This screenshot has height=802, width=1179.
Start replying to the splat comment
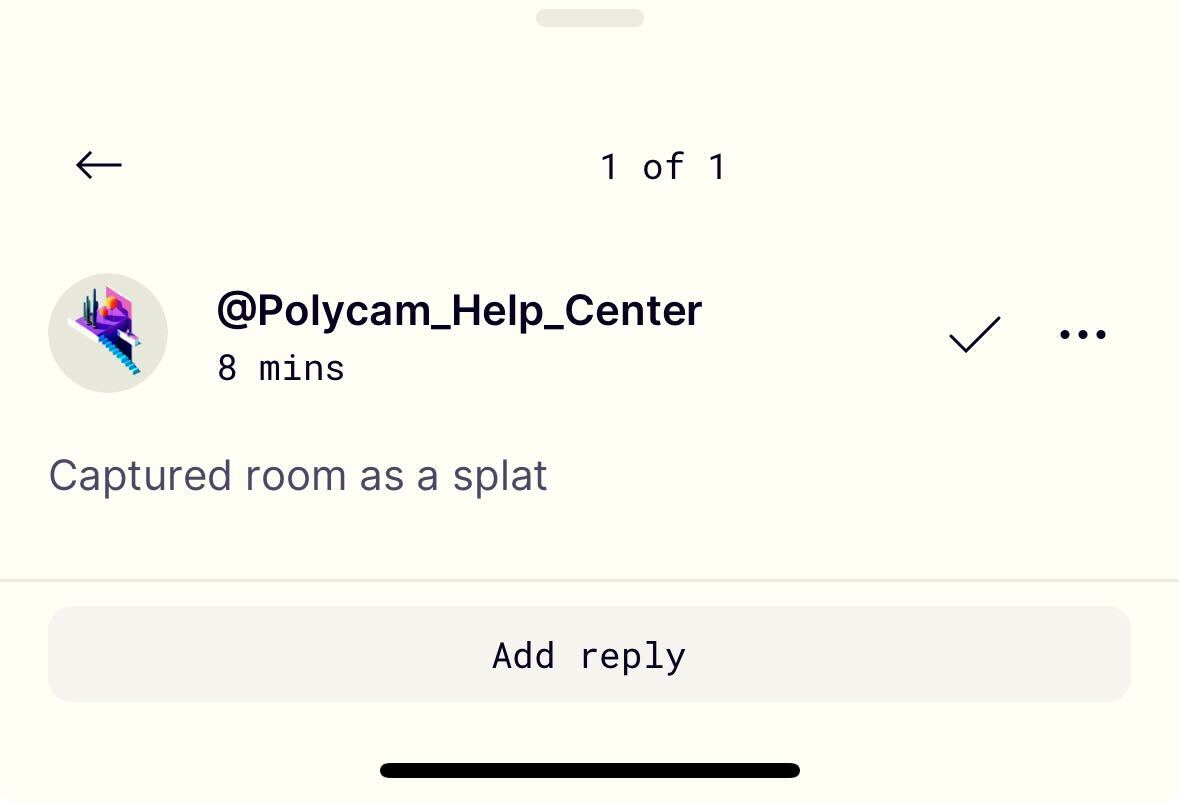pyautogui.click(x=590, y=654)
